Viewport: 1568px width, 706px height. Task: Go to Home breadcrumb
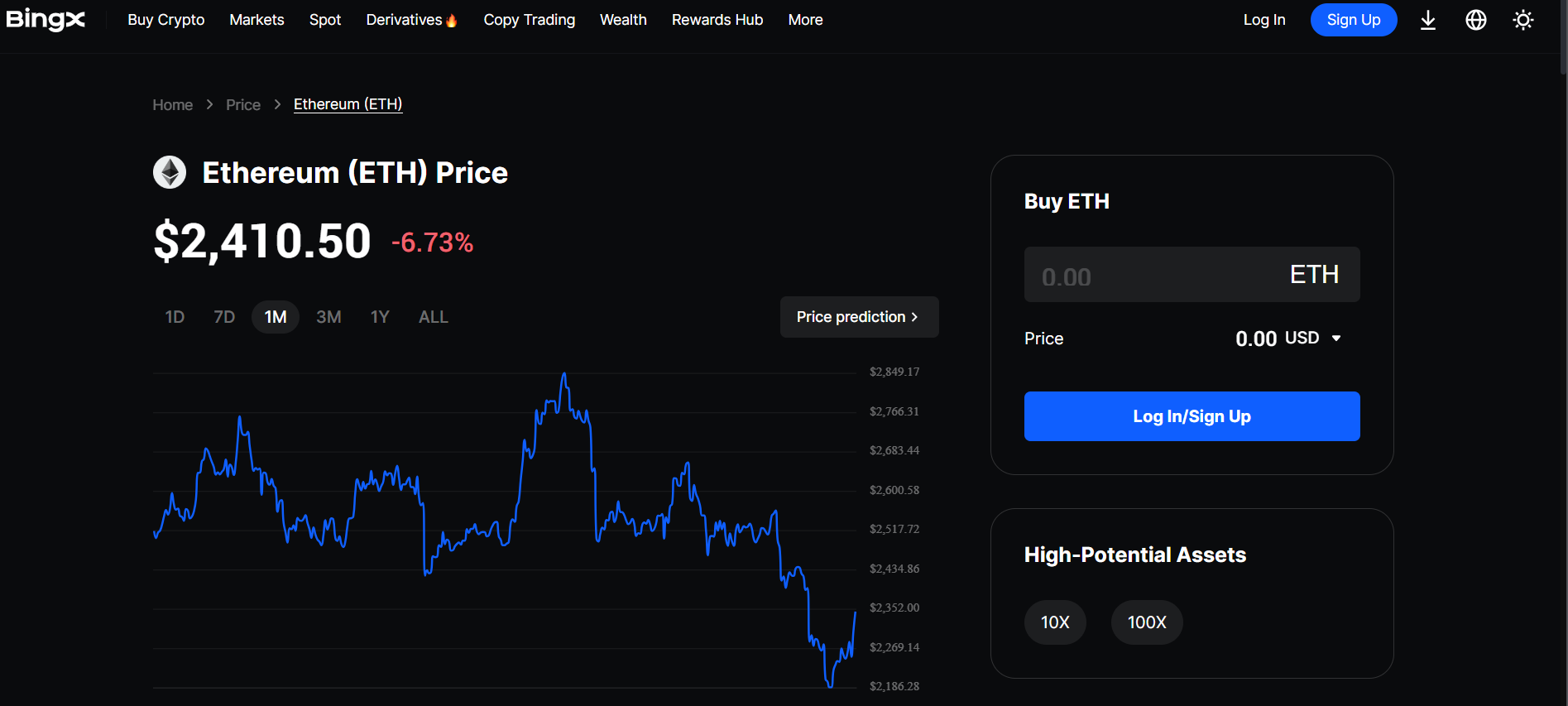tap(173, 105)
